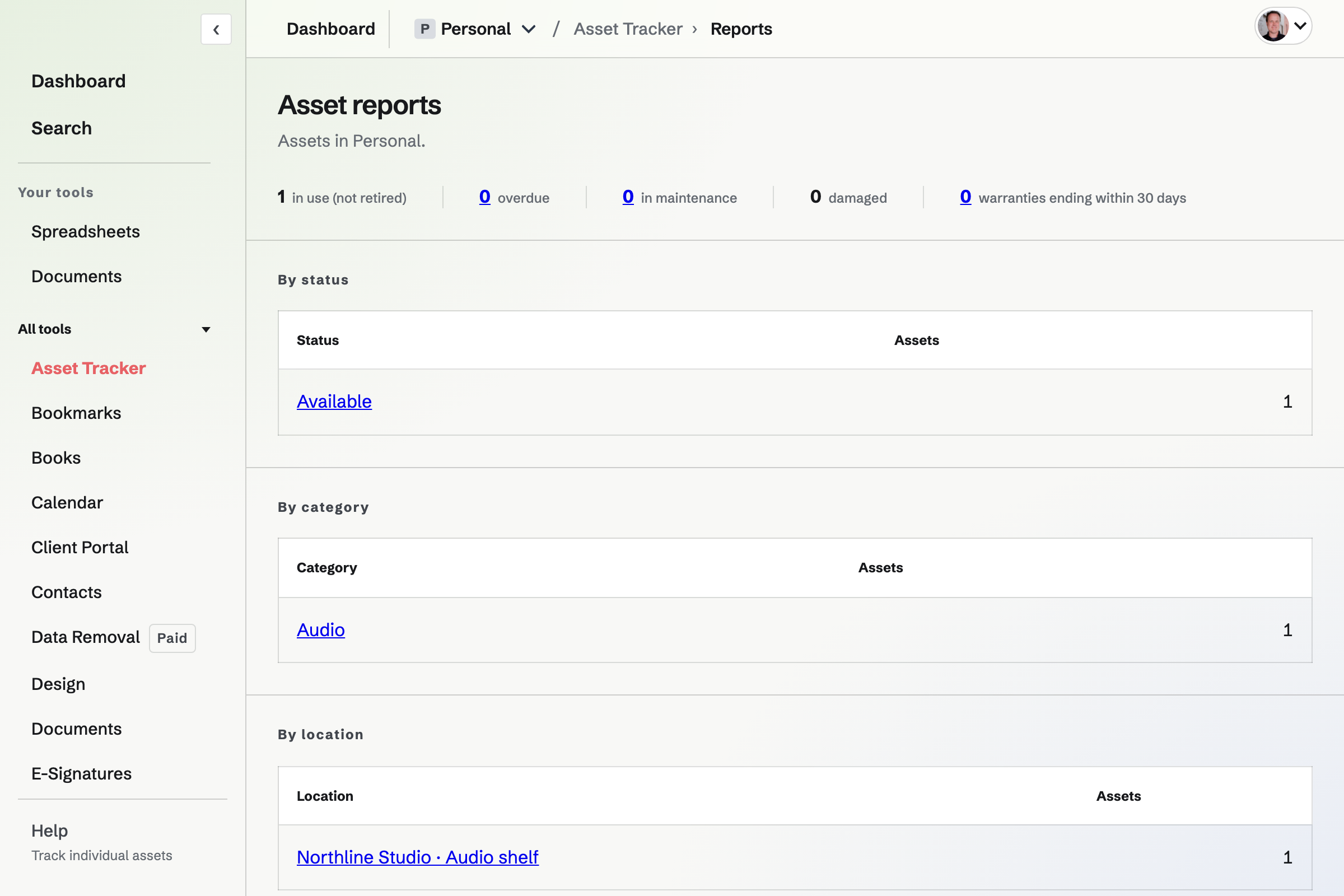The height and width of the screenshot is (896, 1344).
Task: Click the P workspace badge icon
Action: pos(424,29)
